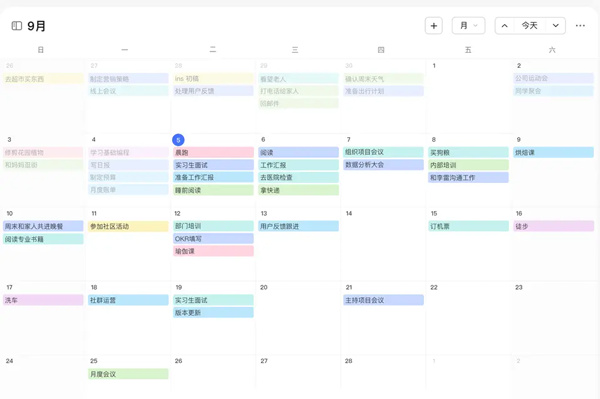600x399 pixels.
Task: Go to previous month with up chevron
Action: point(505,26)
